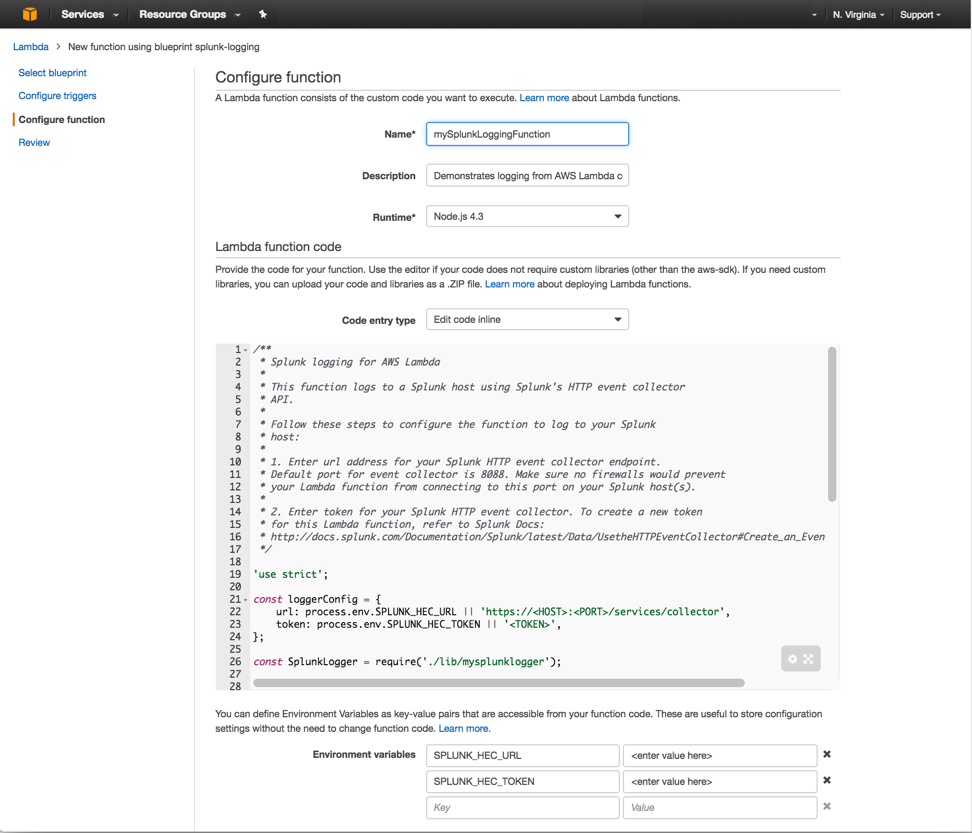Click the empty Key input field
The width and height of the screenshot is (972, 833).
523,808
